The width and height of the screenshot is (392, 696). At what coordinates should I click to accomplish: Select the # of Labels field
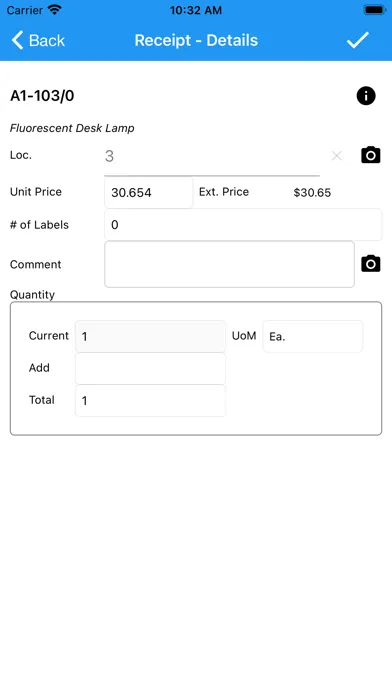(243, 225)
